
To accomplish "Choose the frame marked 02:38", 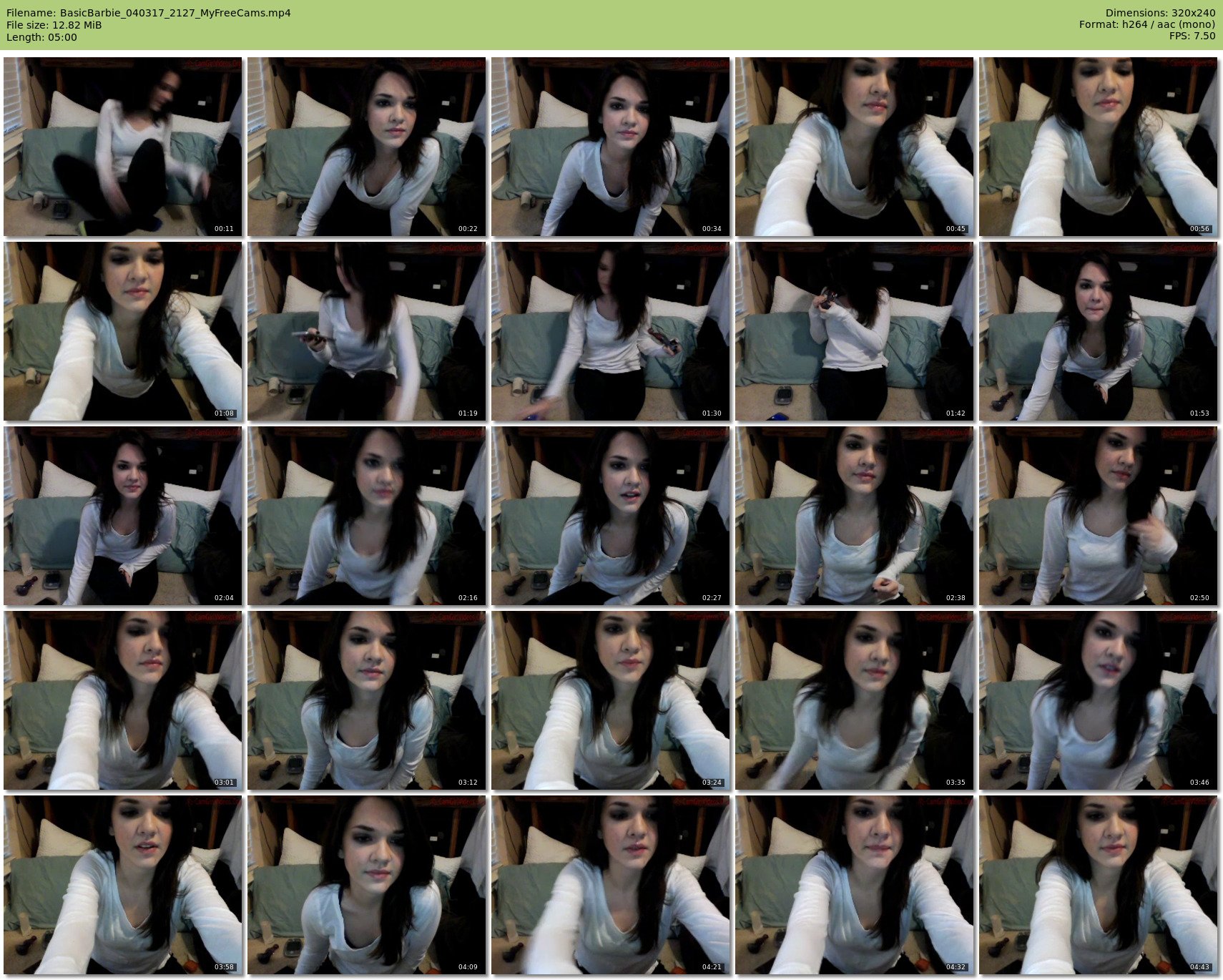I will pos(855,516).
